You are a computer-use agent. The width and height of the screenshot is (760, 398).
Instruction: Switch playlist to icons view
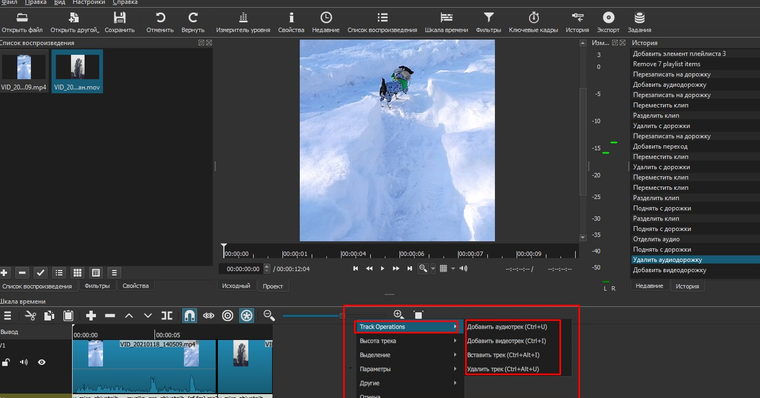tap(95, 273)
